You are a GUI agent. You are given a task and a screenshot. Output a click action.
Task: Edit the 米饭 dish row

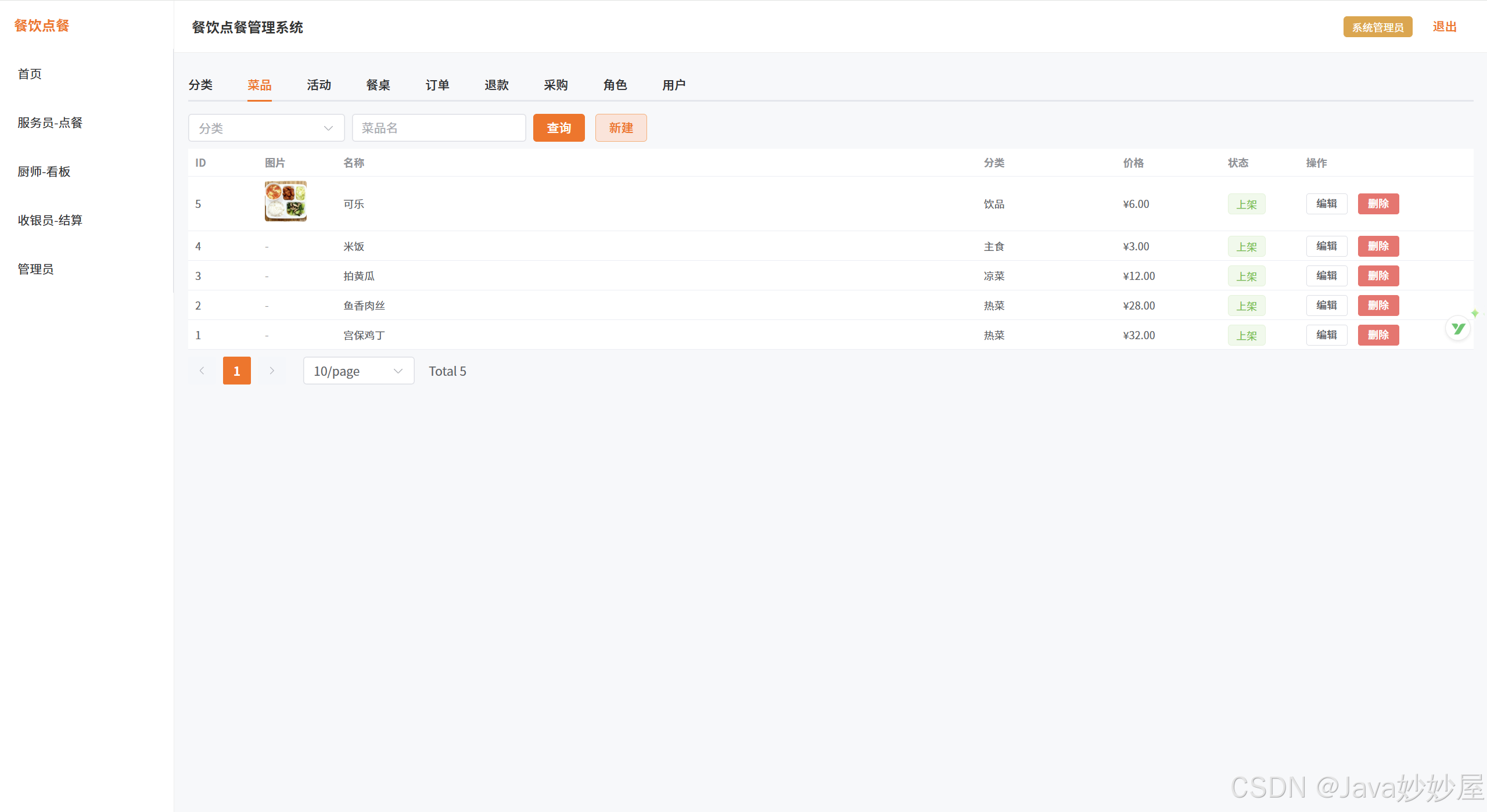tap(1326, 246)
